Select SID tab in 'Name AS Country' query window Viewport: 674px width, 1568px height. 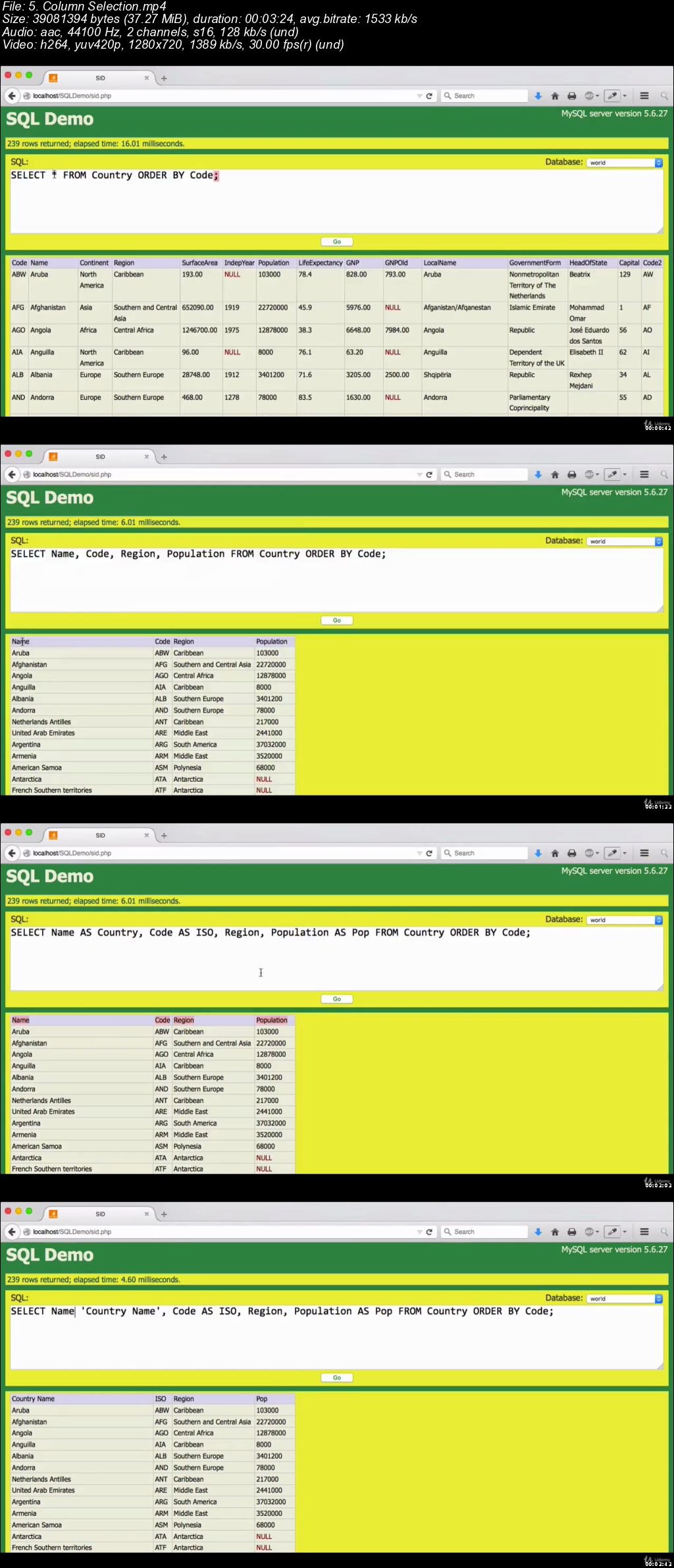point(100,835)
